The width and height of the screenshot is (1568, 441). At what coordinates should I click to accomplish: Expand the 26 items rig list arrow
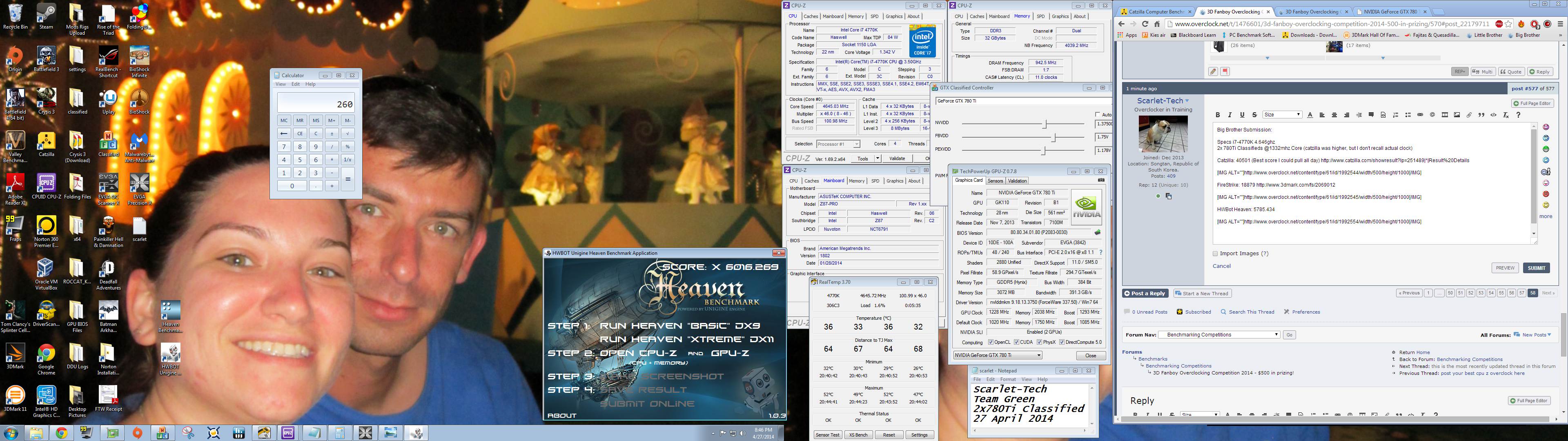point(1267,58)
